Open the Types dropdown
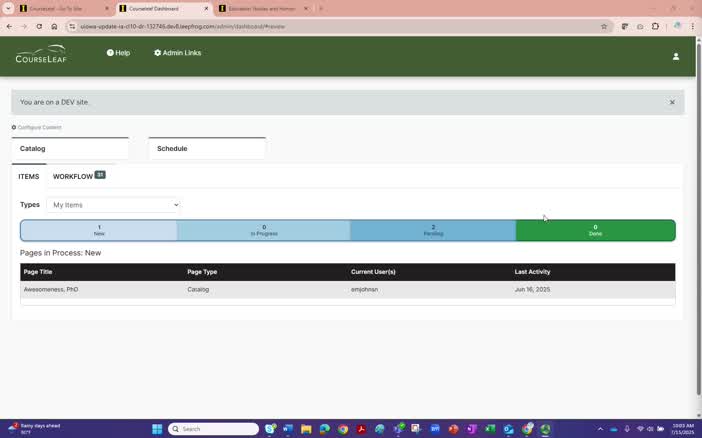 (113, 205)
